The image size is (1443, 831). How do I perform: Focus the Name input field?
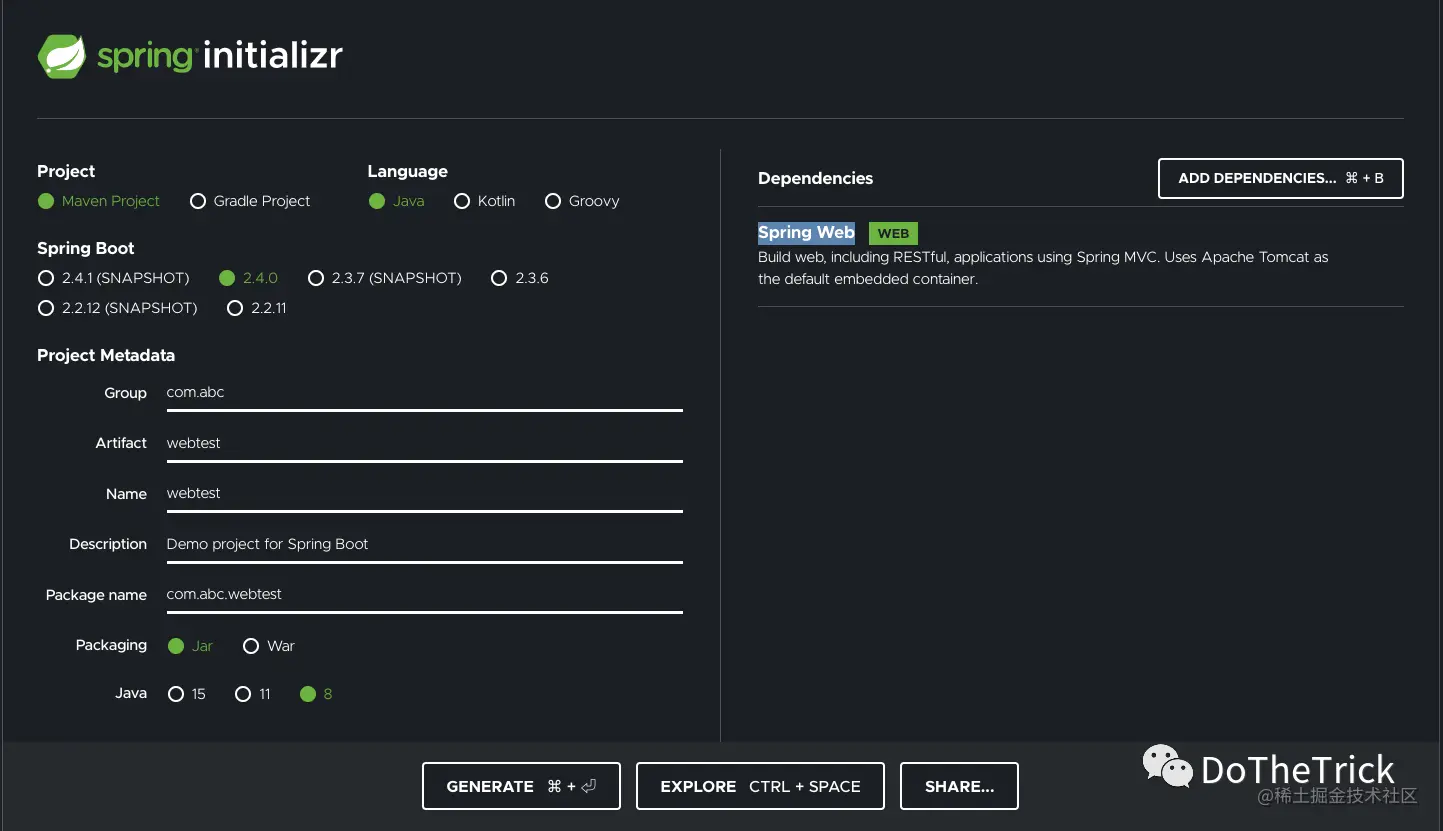pos(424,494)
